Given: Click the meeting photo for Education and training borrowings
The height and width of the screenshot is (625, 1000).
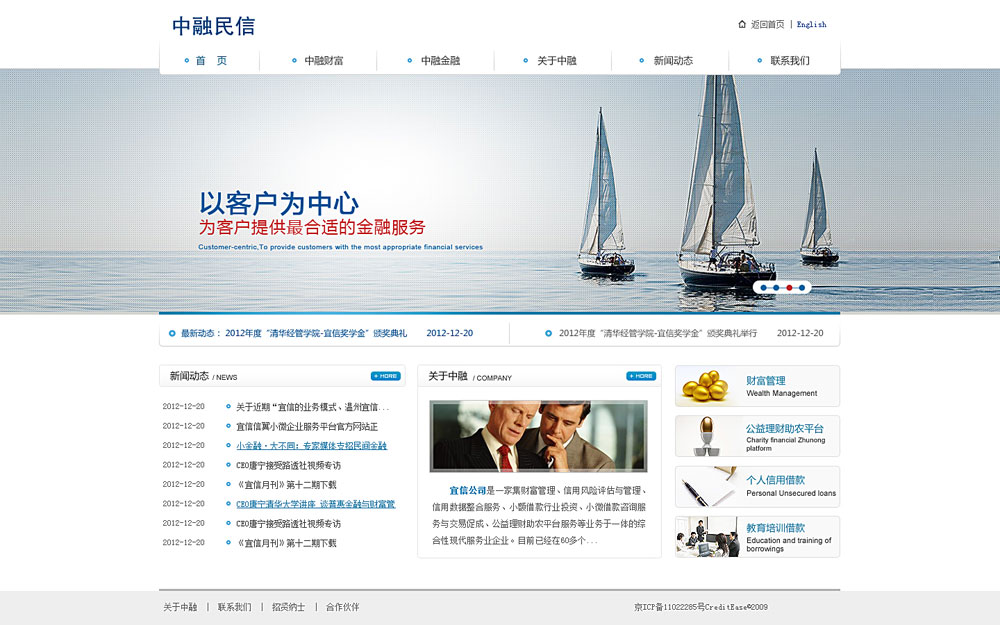Looking at the screenshot, I should [708, 537].
